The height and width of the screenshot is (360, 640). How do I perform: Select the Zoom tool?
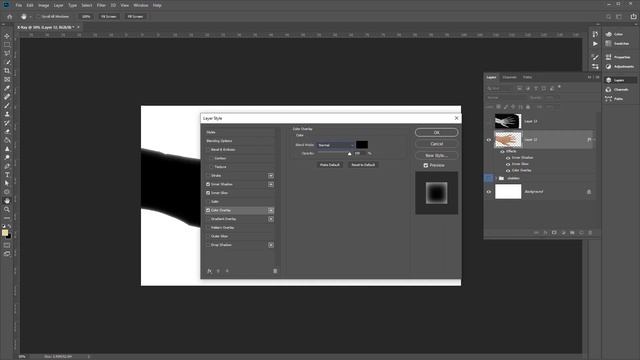pos(7,209)
